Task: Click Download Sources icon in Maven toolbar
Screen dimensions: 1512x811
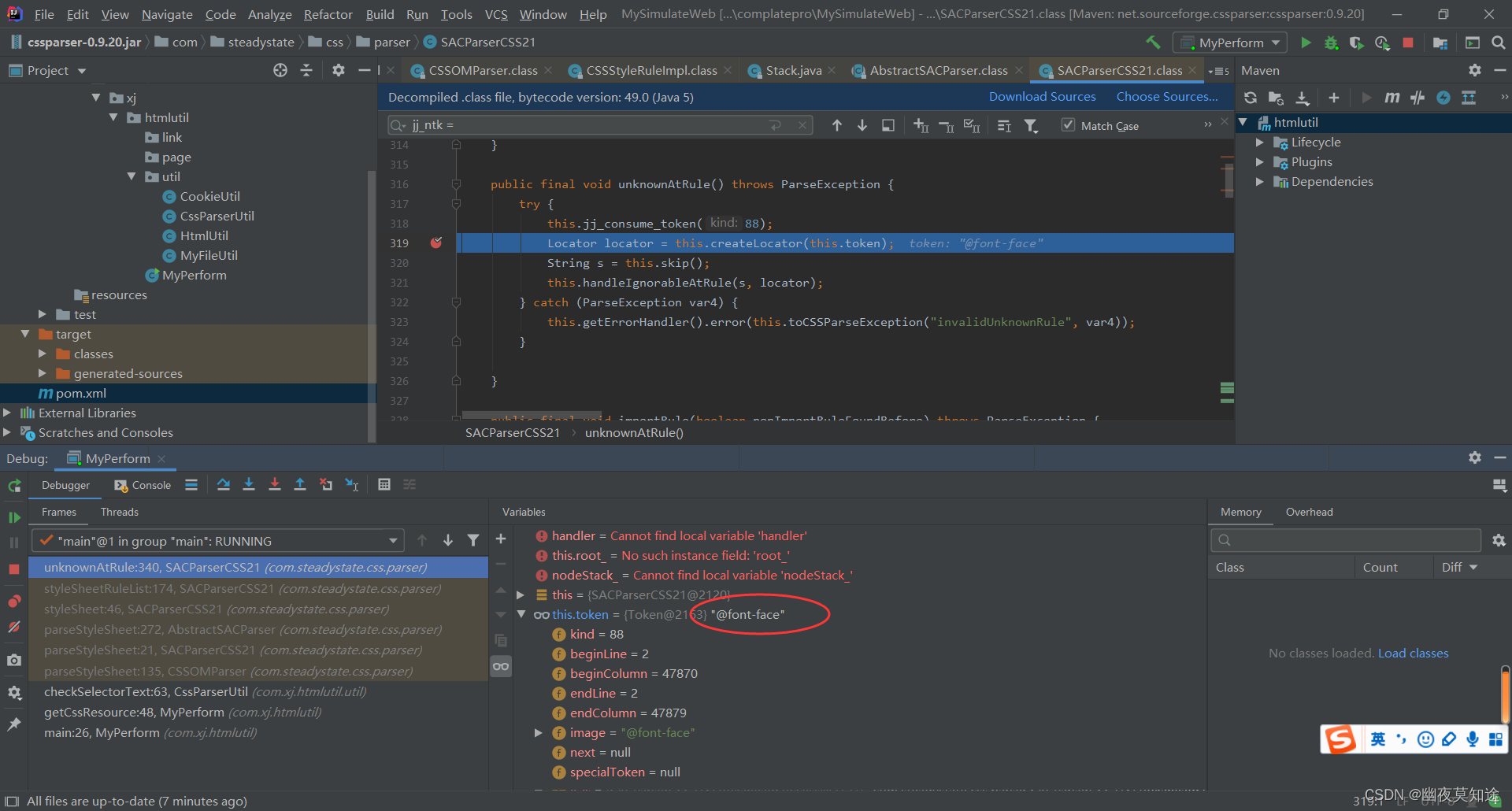Action: click(1303, 98)
